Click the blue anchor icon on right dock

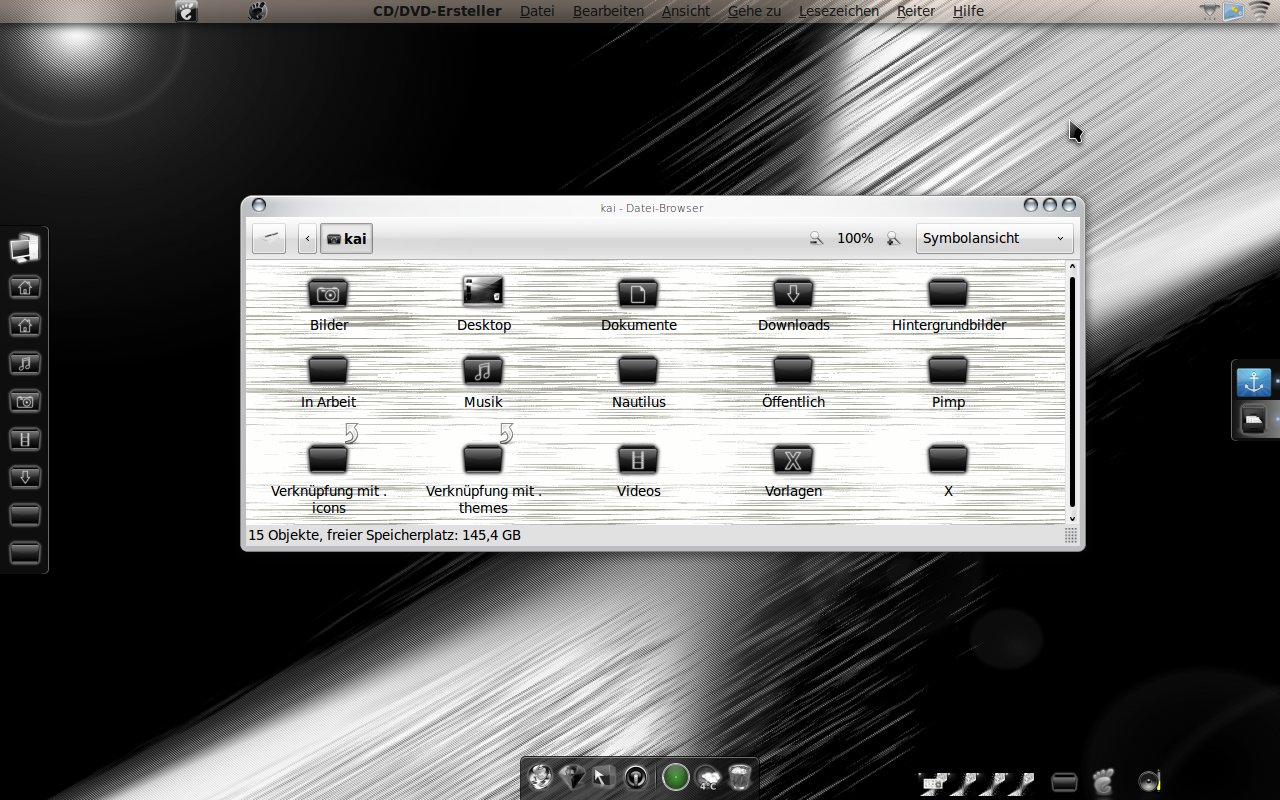pos(1253,382)
